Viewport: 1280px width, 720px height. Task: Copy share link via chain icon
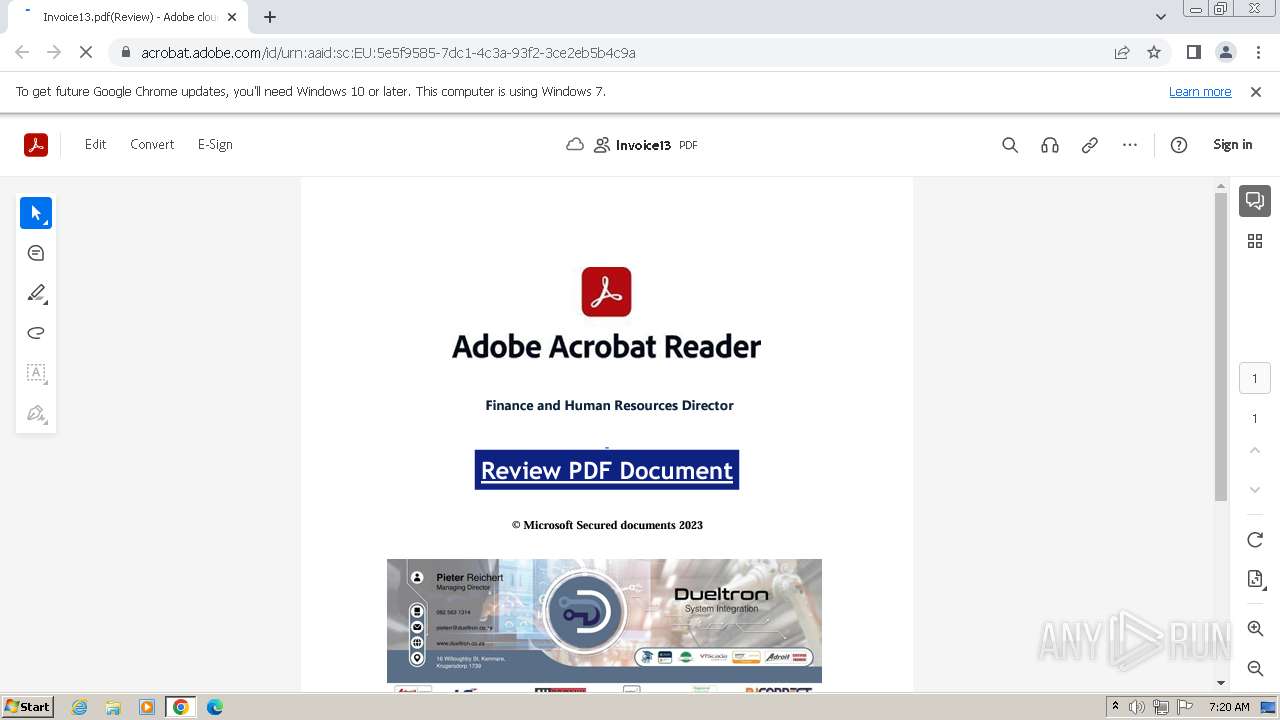click(1090, 145)
